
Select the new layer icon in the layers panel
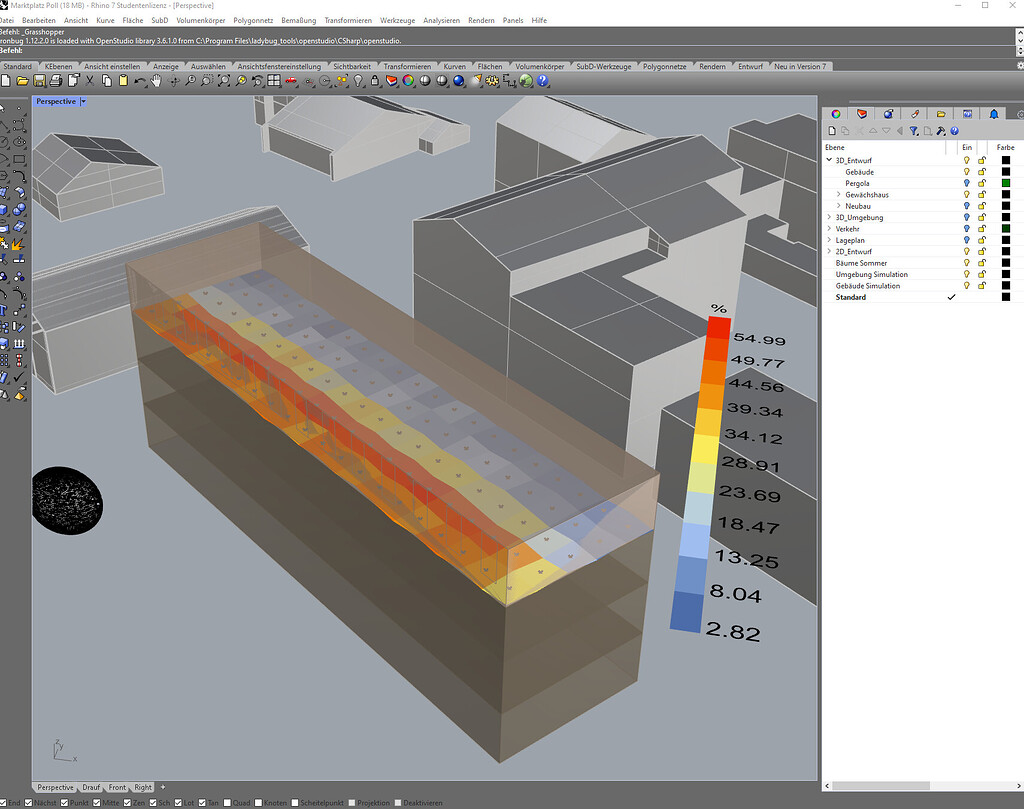coord(830,130)
